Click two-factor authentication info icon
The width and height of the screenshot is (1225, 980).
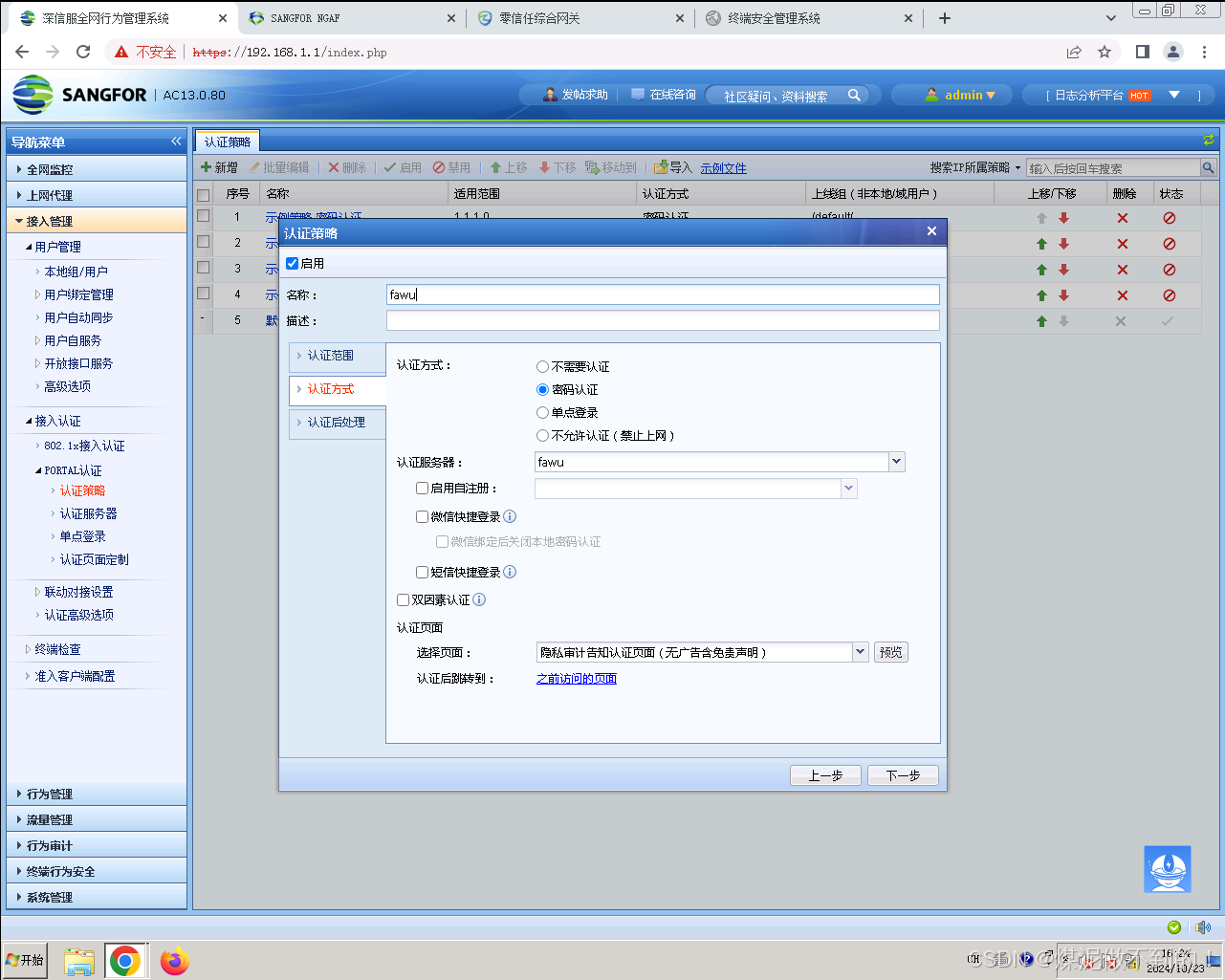pyautogui.click(x=479, y=599)
